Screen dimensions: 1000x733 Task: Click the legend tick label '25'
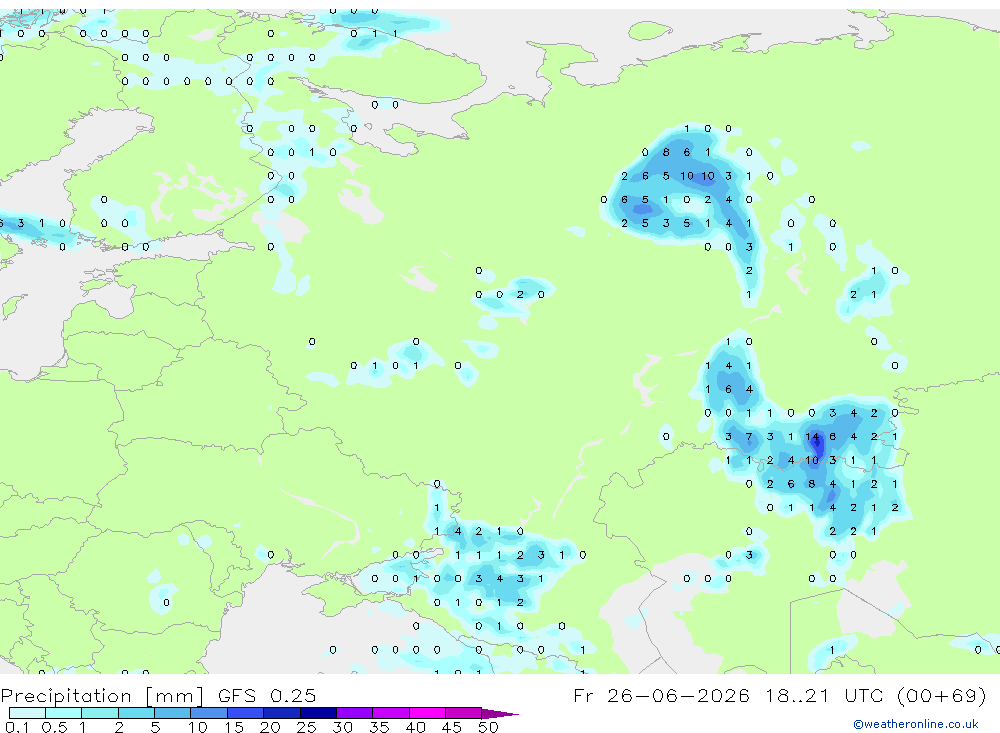[306, 727]
